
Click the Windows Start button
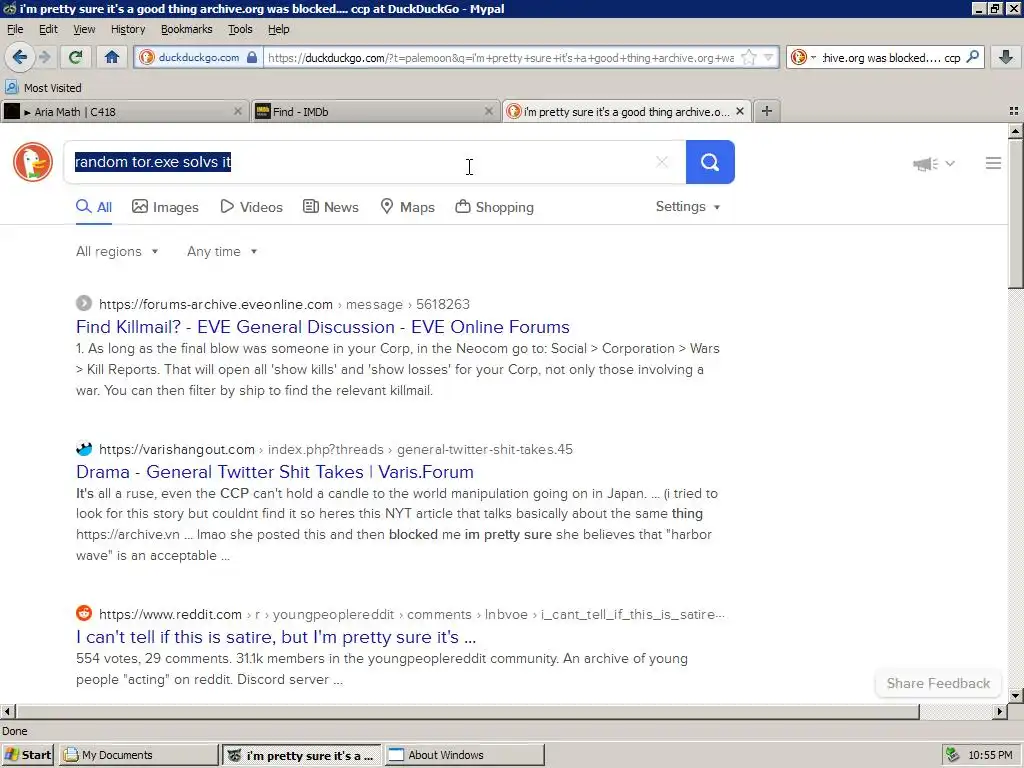(x=28, y=755)
